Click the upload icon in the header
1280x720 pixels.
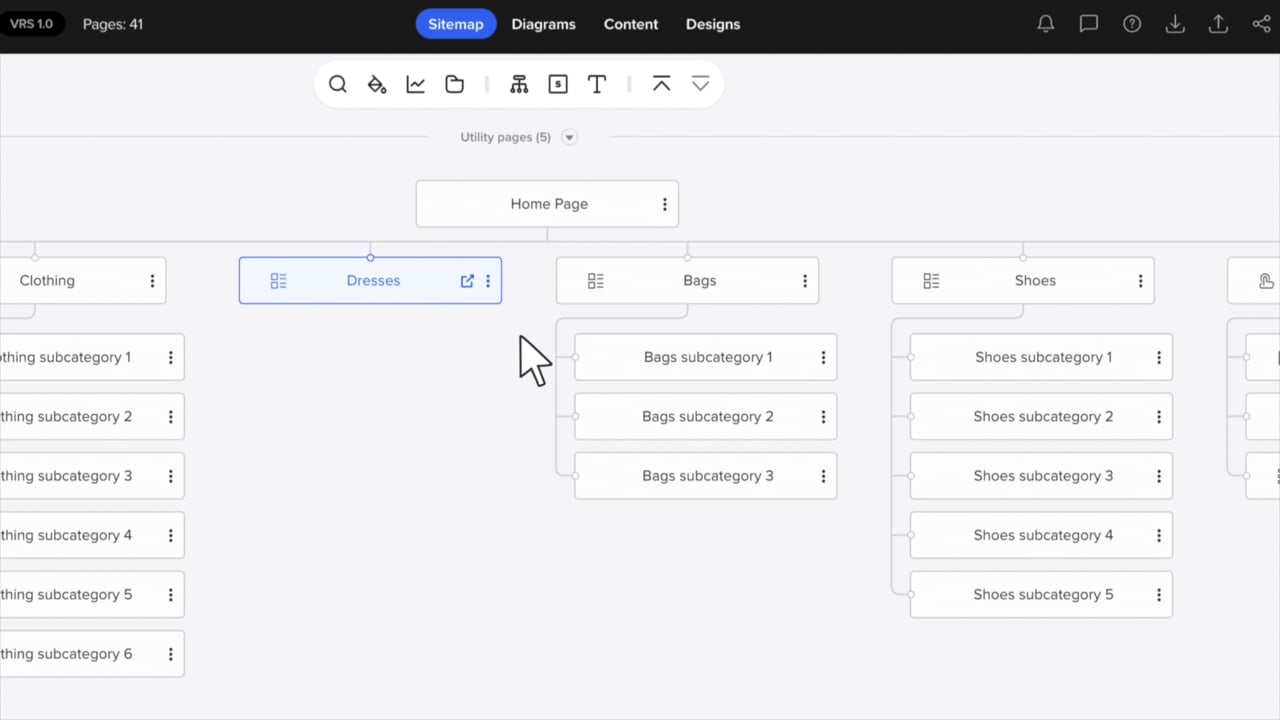click(1218, 24)
